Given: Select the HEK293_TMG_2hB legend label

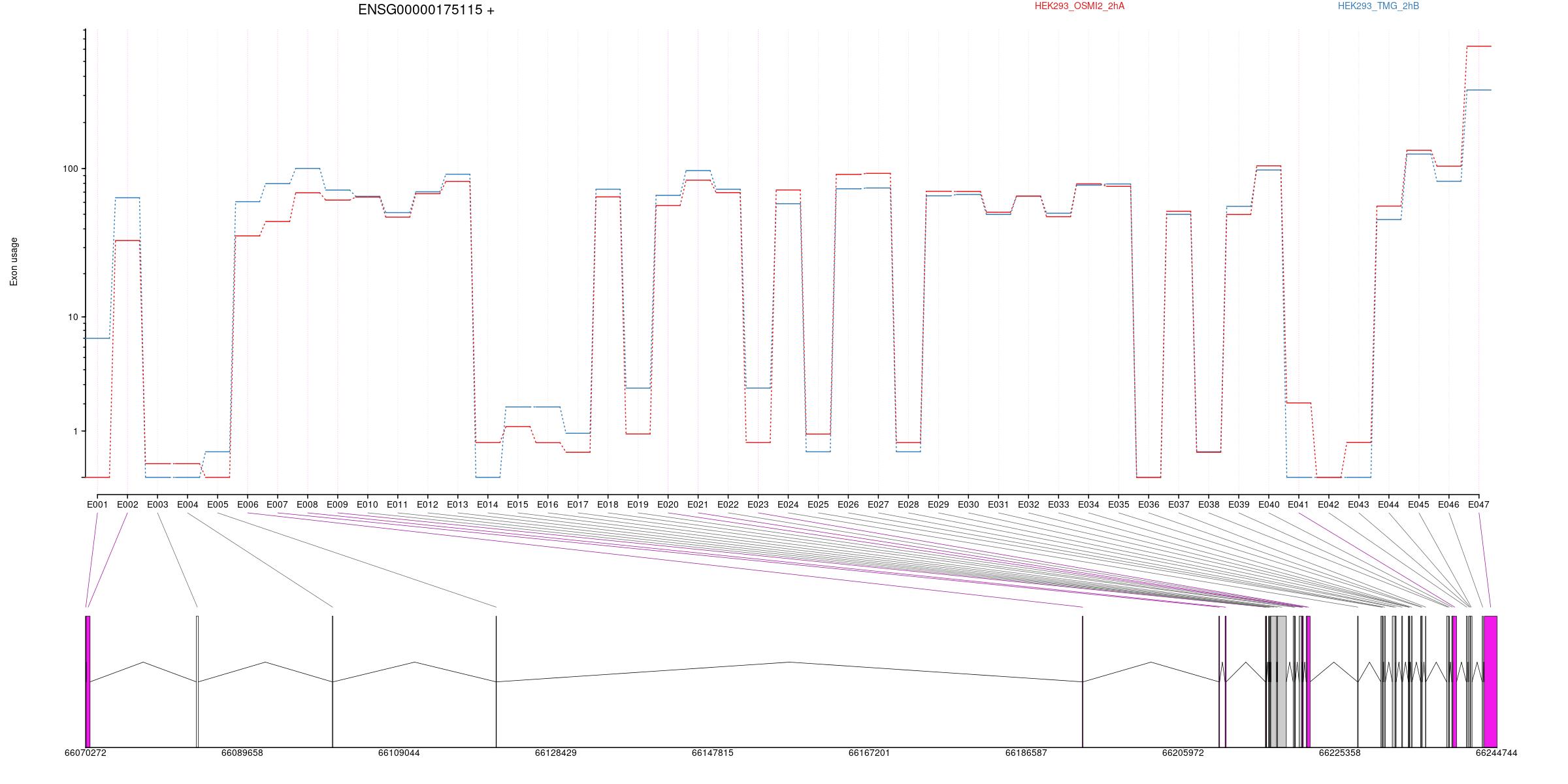Looking at the screenshot, I should point(1379,6).
